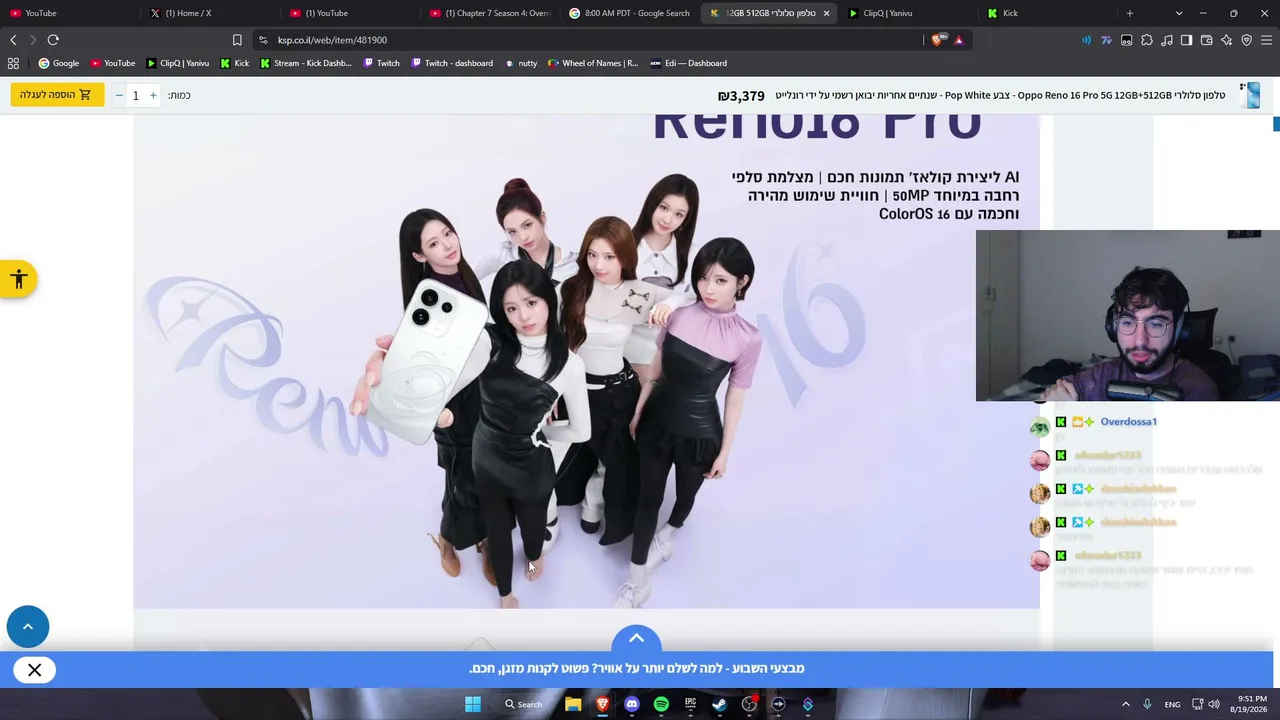Open the Twitch bookmark

pos(382,63)
